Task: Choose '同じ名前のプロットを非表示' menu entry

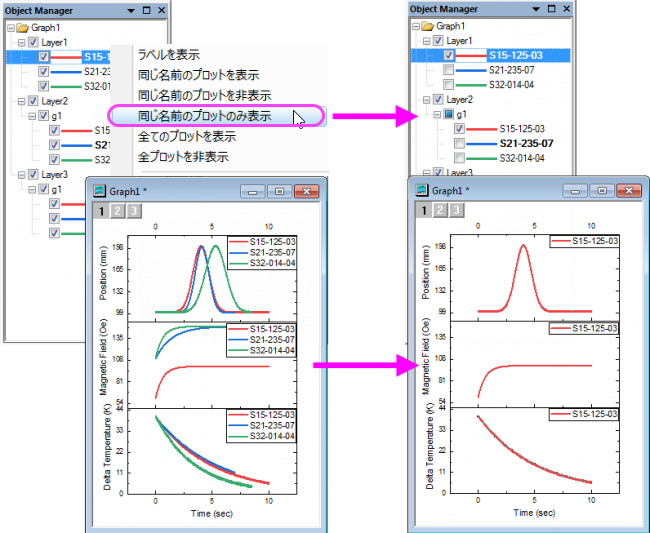Action: coord(204,95)
